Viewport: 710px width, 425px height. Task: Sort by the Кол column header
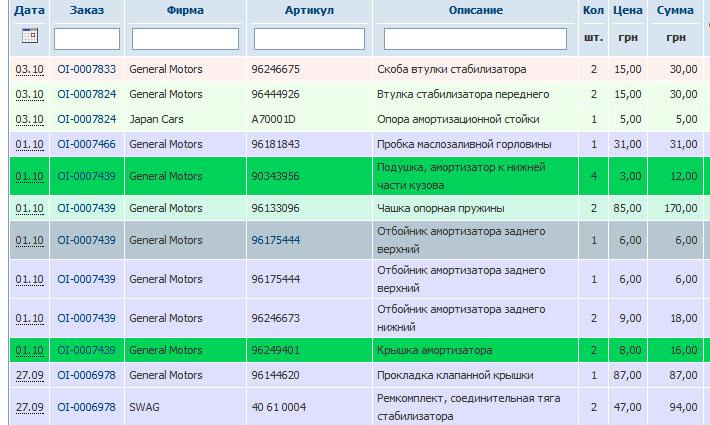click(x=593, y=10)
